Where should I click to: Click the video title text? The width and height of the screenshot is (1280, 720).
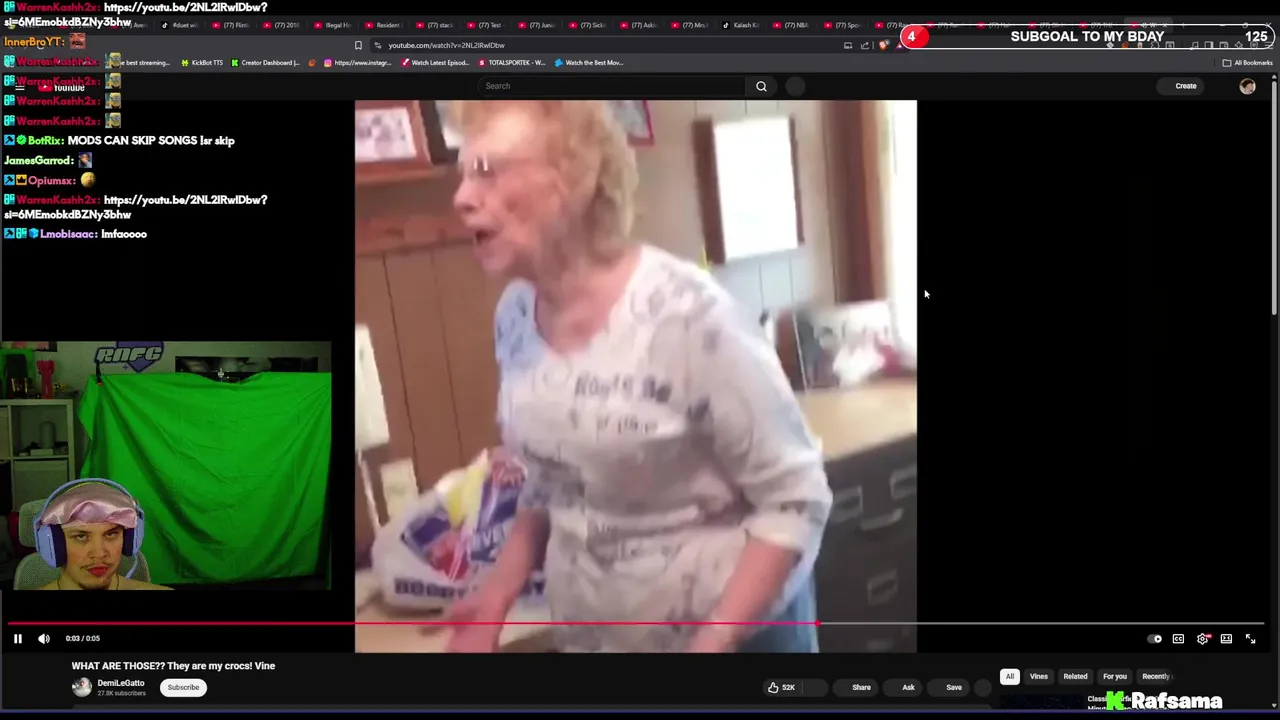click(173, 666)
